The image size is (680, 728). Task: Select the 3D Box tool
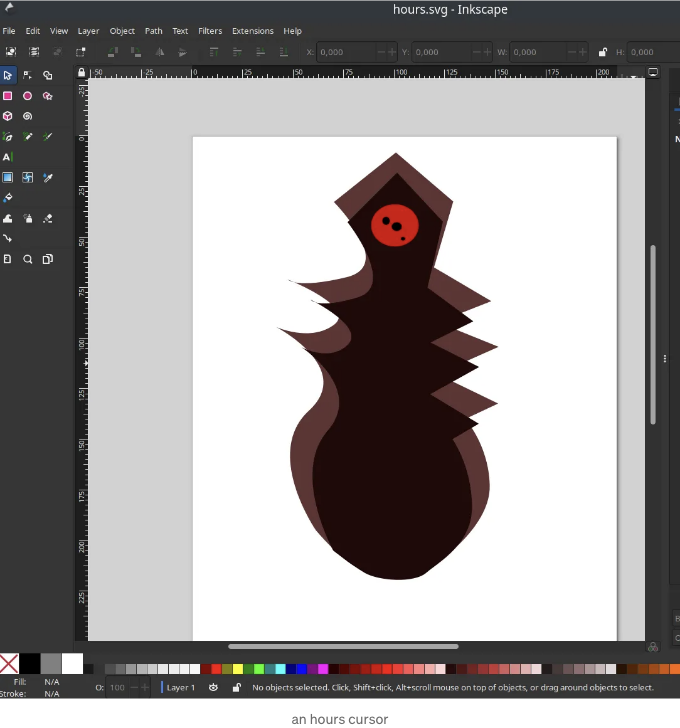click(8, 116)
